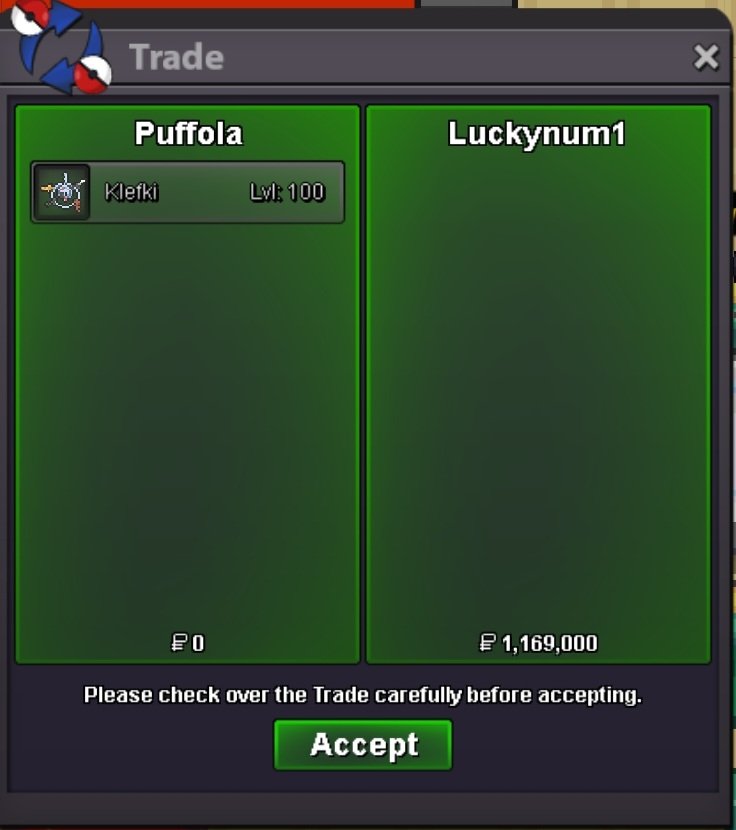
Task: Click the Pokedollar symbol under Luckynum1
Action: point(488,643)
